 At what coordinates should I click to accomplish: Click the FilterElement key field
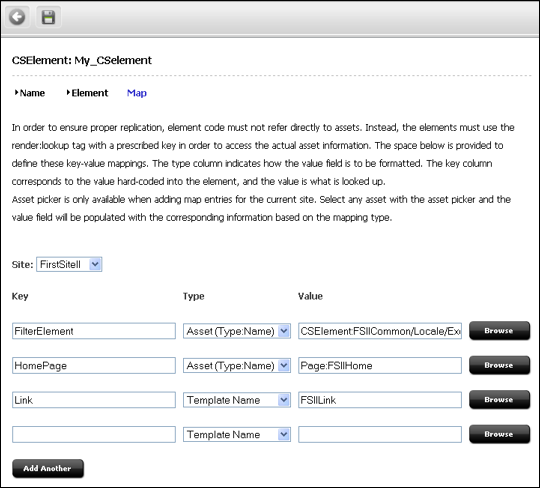(x=94, y=331)
